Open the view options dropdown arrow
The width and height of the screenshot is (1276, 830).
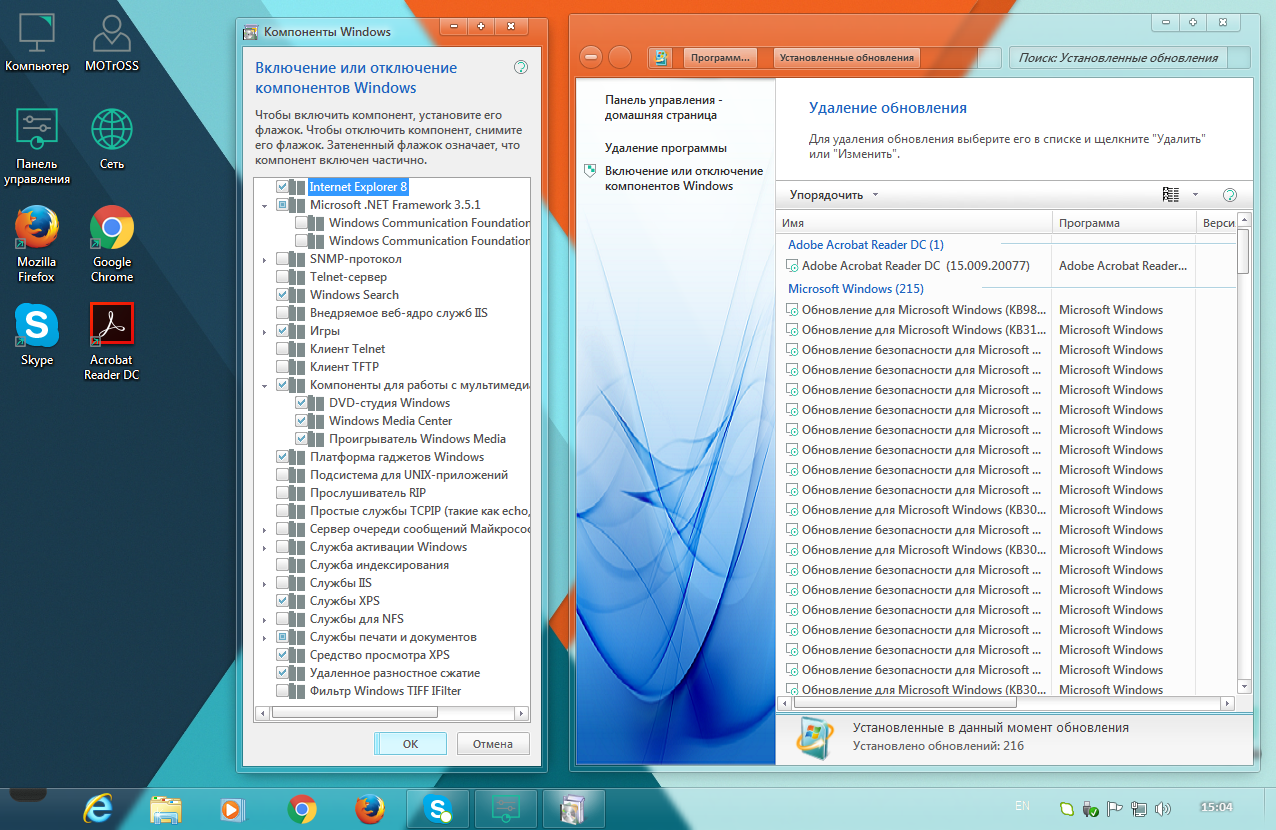1195,195
